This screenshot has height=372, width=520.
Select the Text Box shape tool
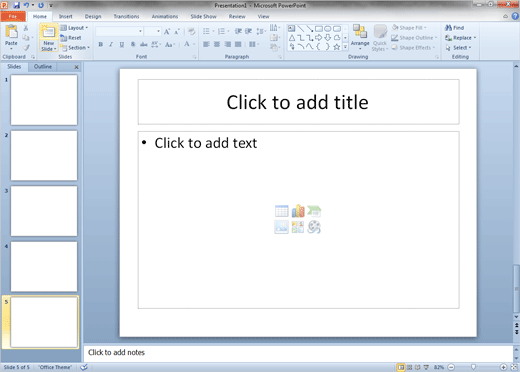(292, 29)
